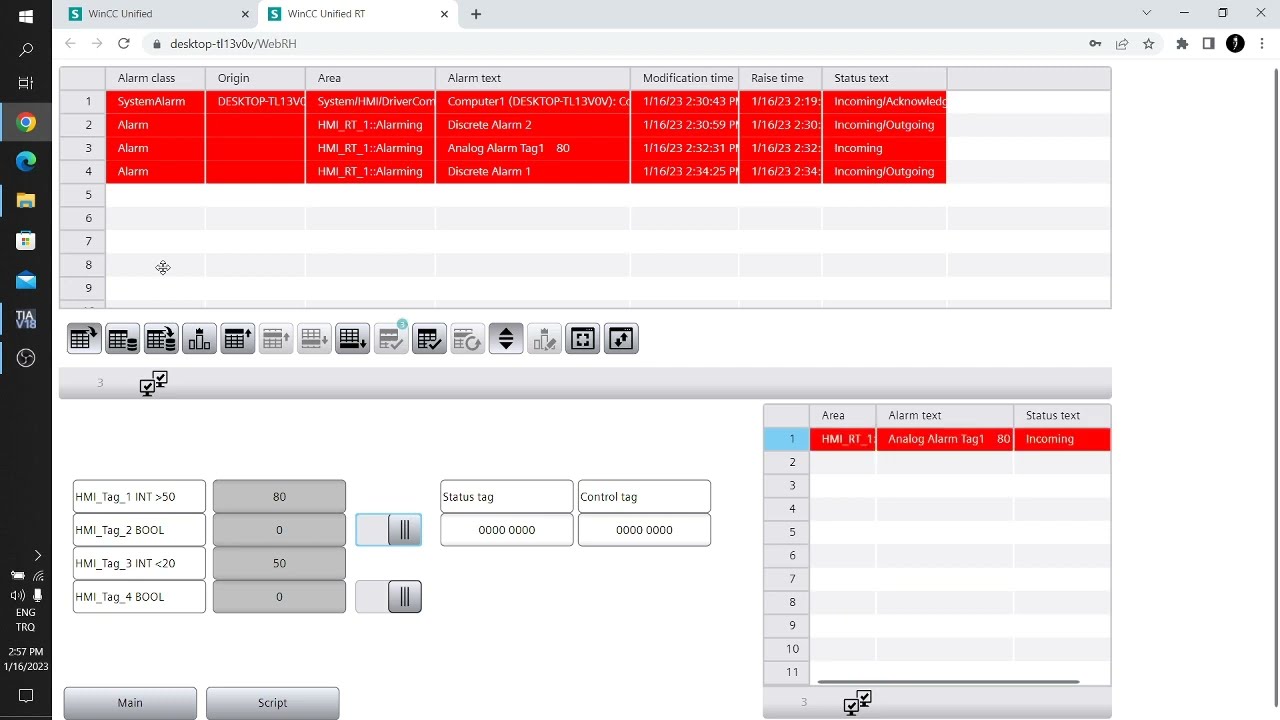Open the statistics setup pencil icon

coord(544,339)
